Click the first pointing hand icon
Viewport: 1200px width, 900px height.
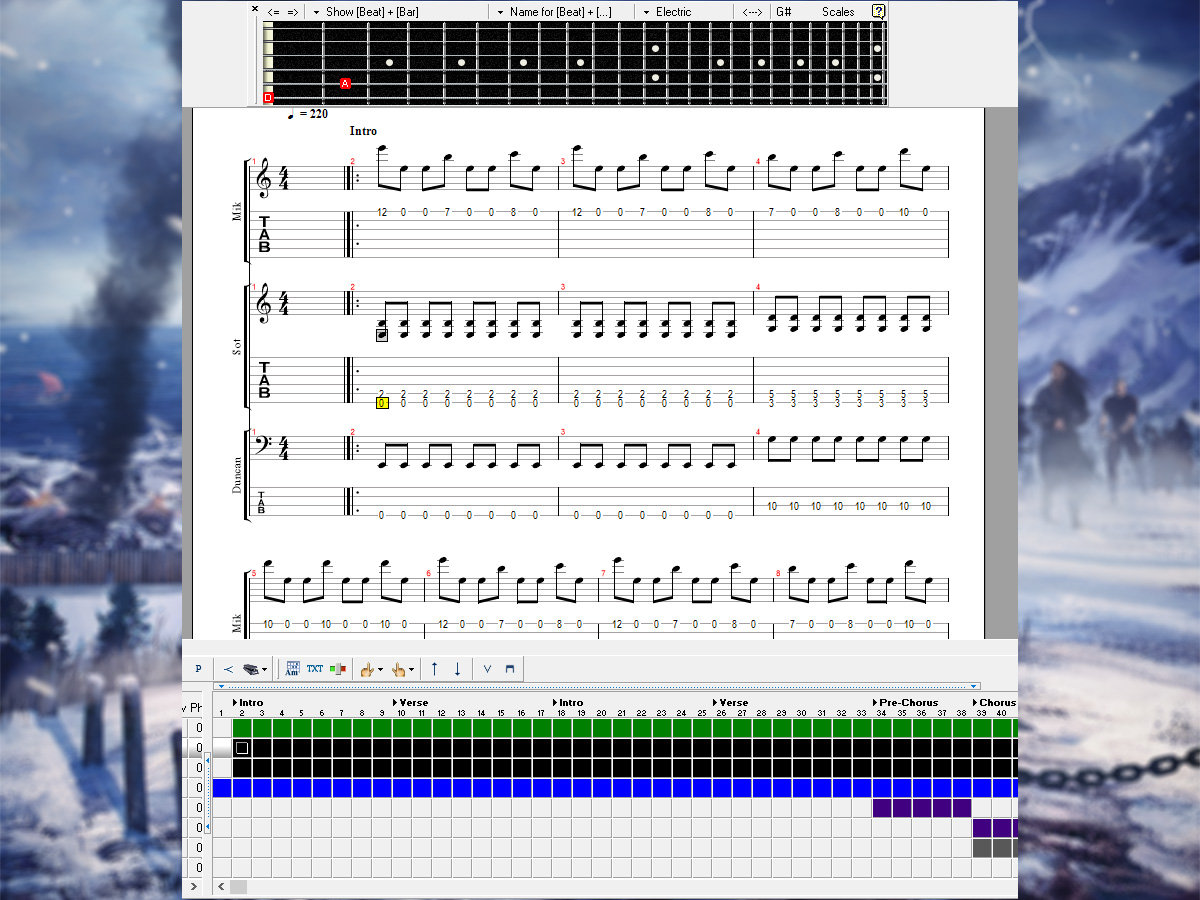click(x=368, y=669)
